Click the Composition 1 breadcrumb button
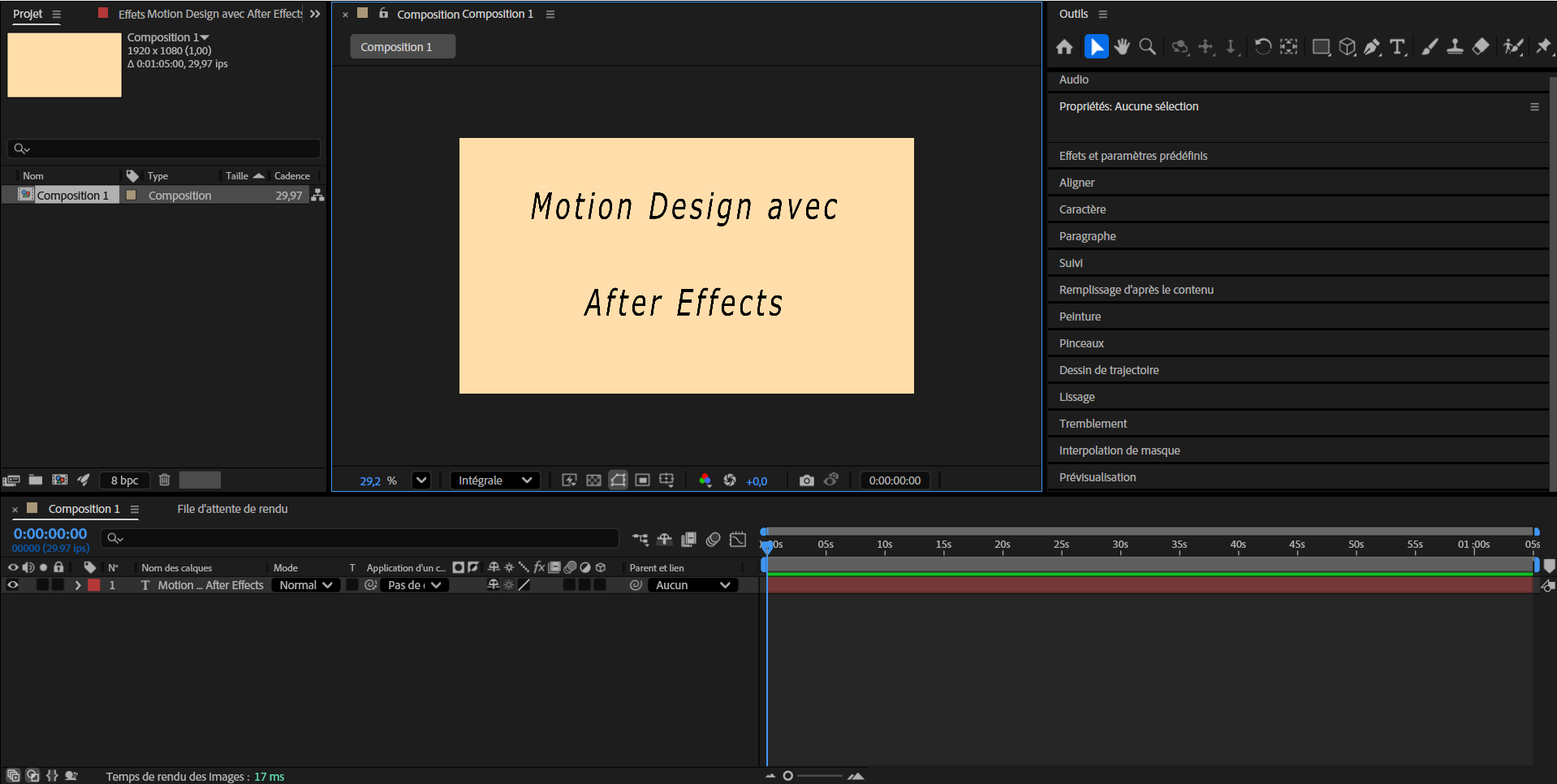Screen dimensions: 1557x784 pos(403,47)
